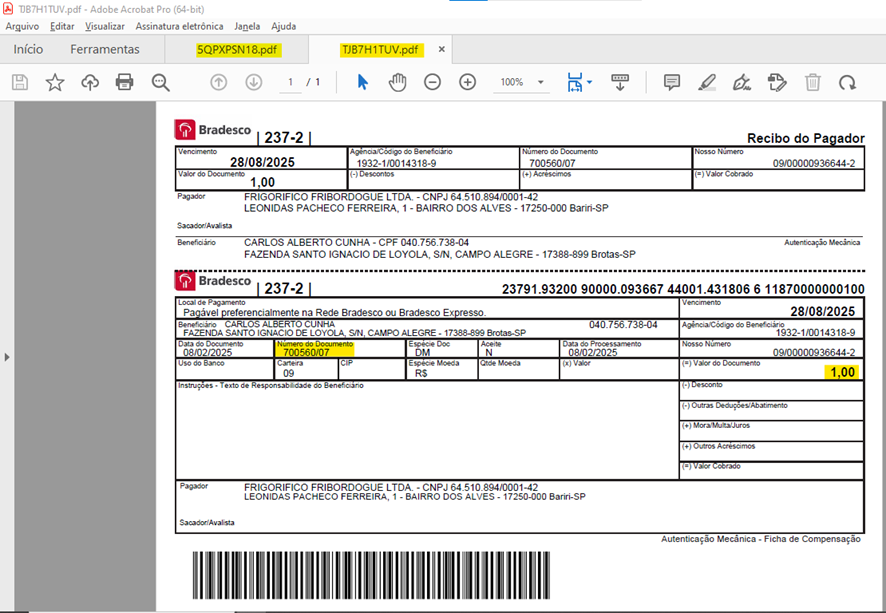Click the 28/08/2025 date in Recibo section

pyautogui.click(x=262, y=162)
